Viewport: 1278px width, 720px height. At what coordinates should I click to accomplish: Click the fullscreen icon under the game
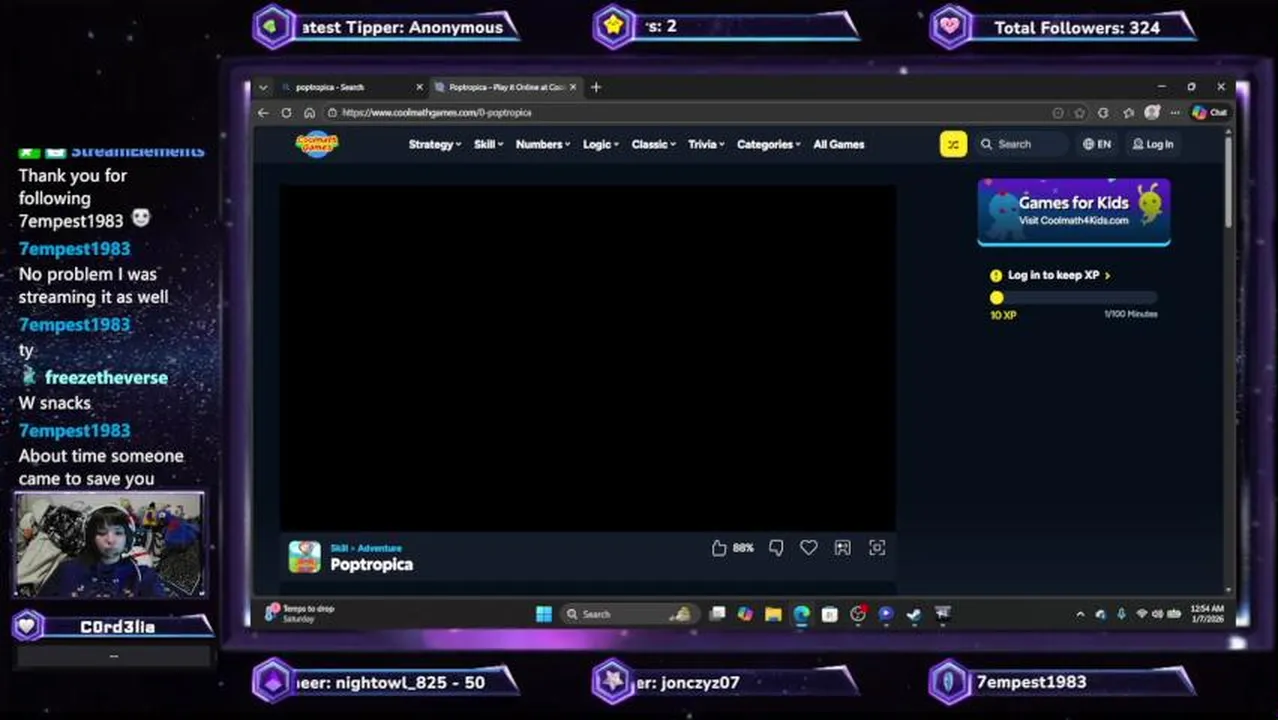click(x=877, y=547)
